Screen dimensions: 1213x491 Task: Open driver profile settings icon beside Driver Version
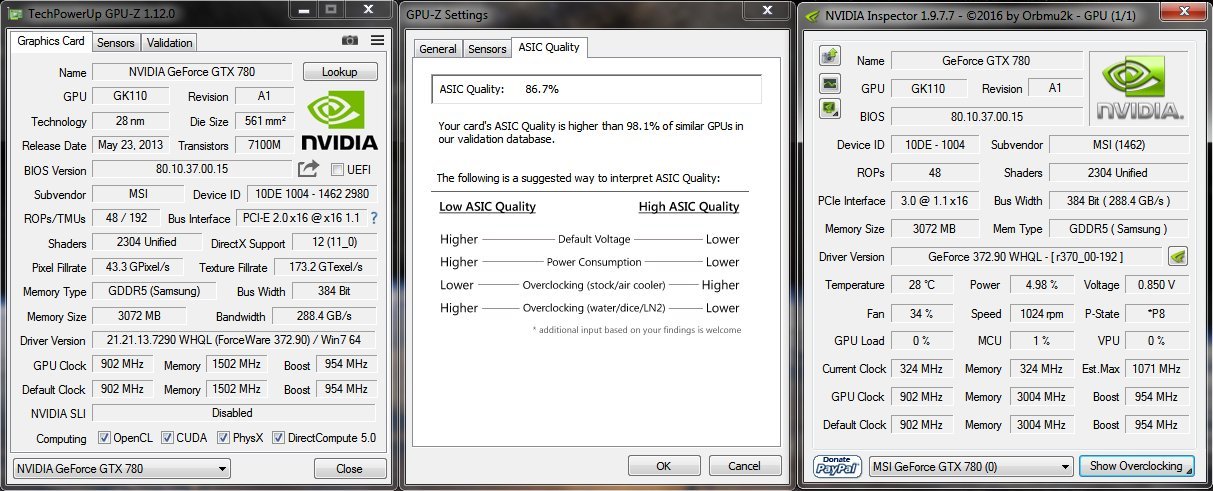click(1177, 257)
